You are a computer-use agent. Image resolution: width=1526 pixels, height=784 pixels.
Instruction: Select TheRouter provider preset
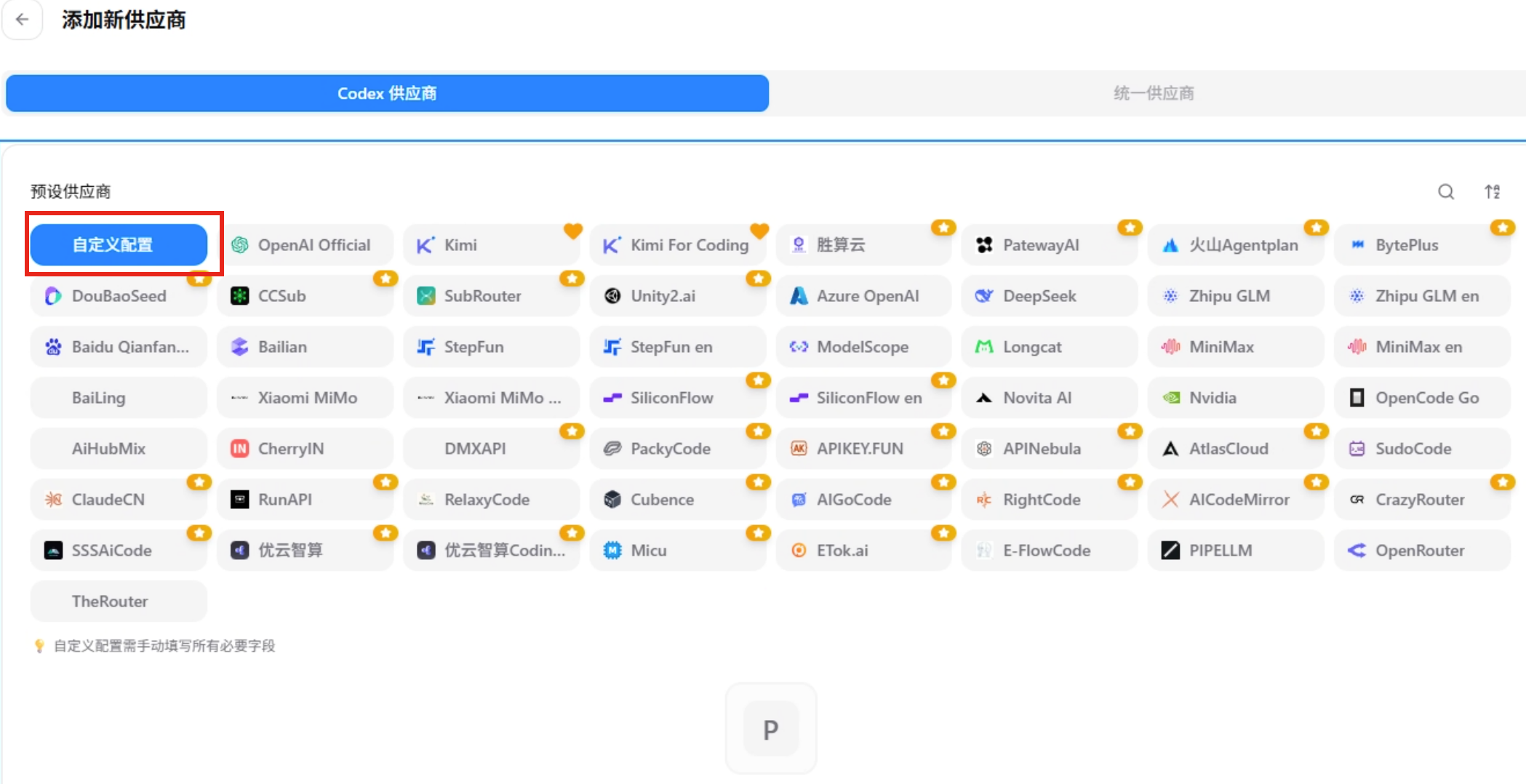point(119,601)
